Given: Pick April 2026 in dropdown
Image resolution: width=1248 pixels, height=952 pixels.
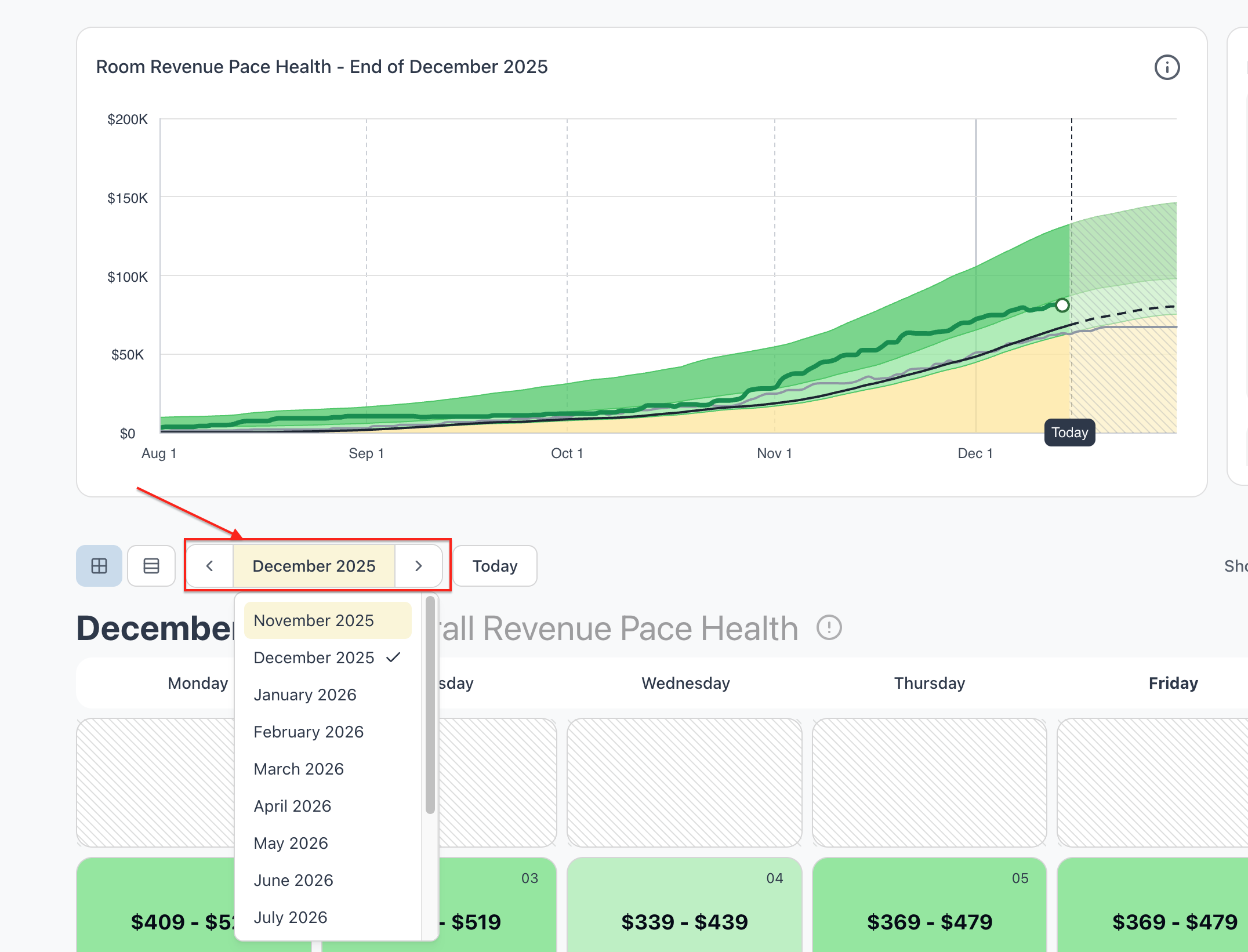Looking at the screenshot, I should coord(292,806).
